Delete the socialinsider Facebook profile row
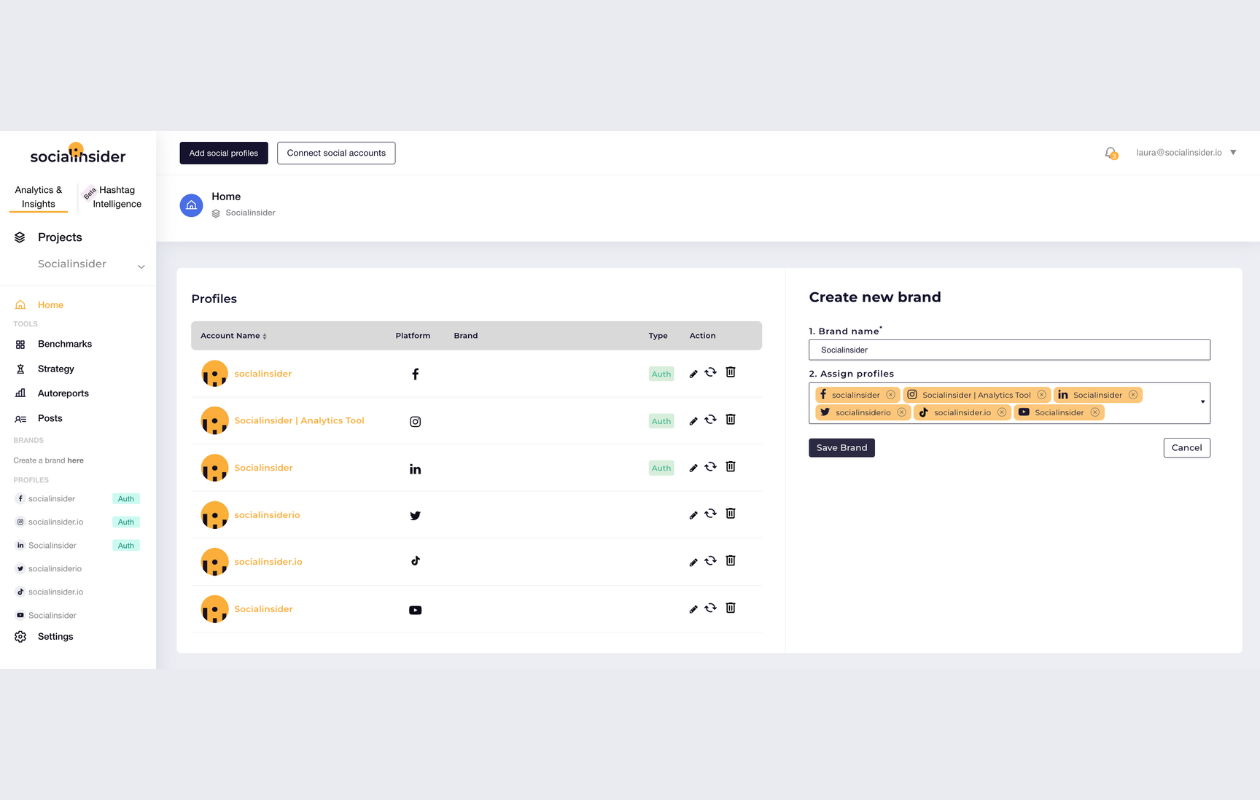The width and height of the screenshot is (1260, 800). (x=730, y=372)
